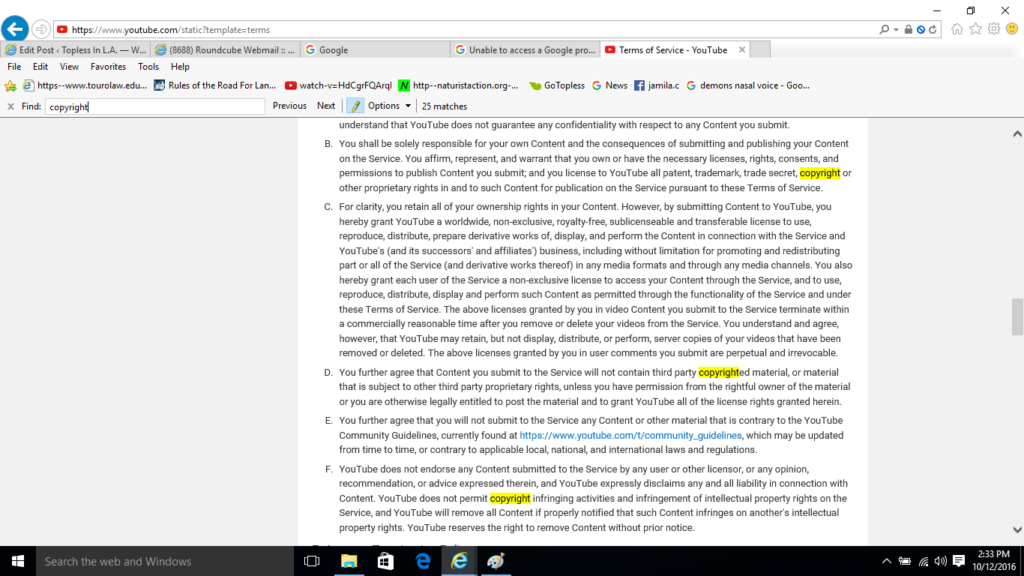Refresh the page with the reload icon
This screenshot has width=1024, height=576.
tap(933, 29)
